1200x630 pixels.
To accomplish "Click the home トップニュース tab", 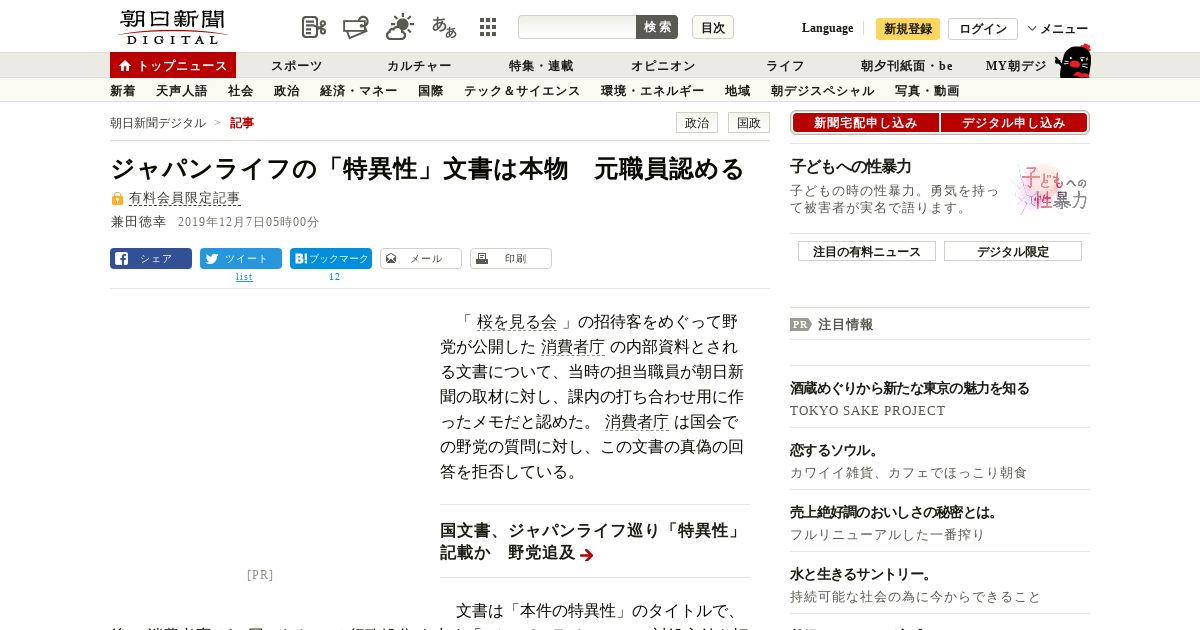I will point(173,65).
